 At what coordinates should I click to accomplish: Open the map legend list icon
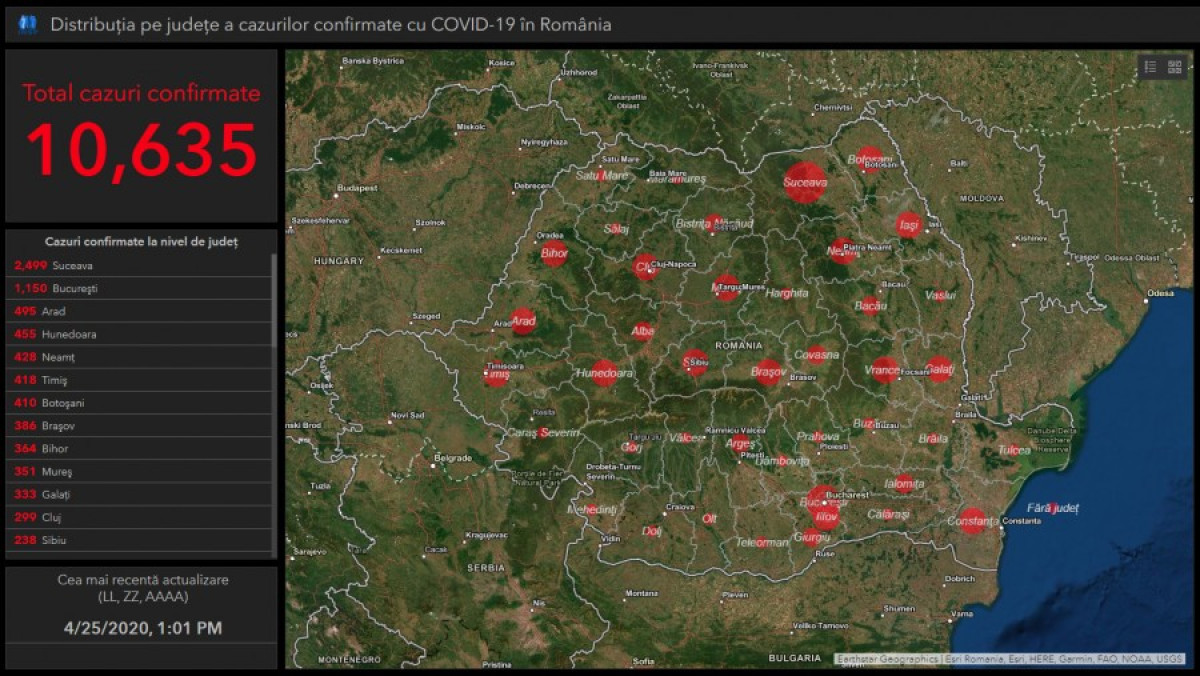tap(1151, 67)
